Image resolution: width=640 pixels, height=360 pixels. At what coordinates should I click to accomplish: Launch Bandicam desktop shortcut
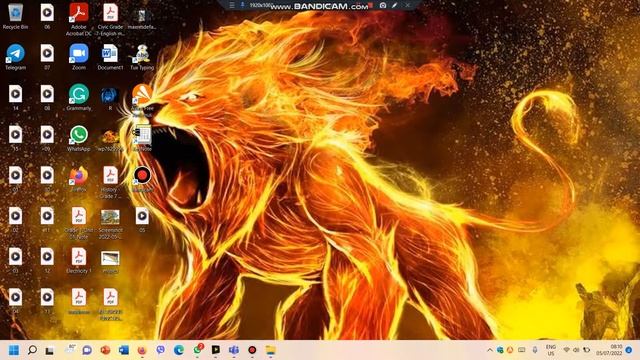tap(142, 179)
